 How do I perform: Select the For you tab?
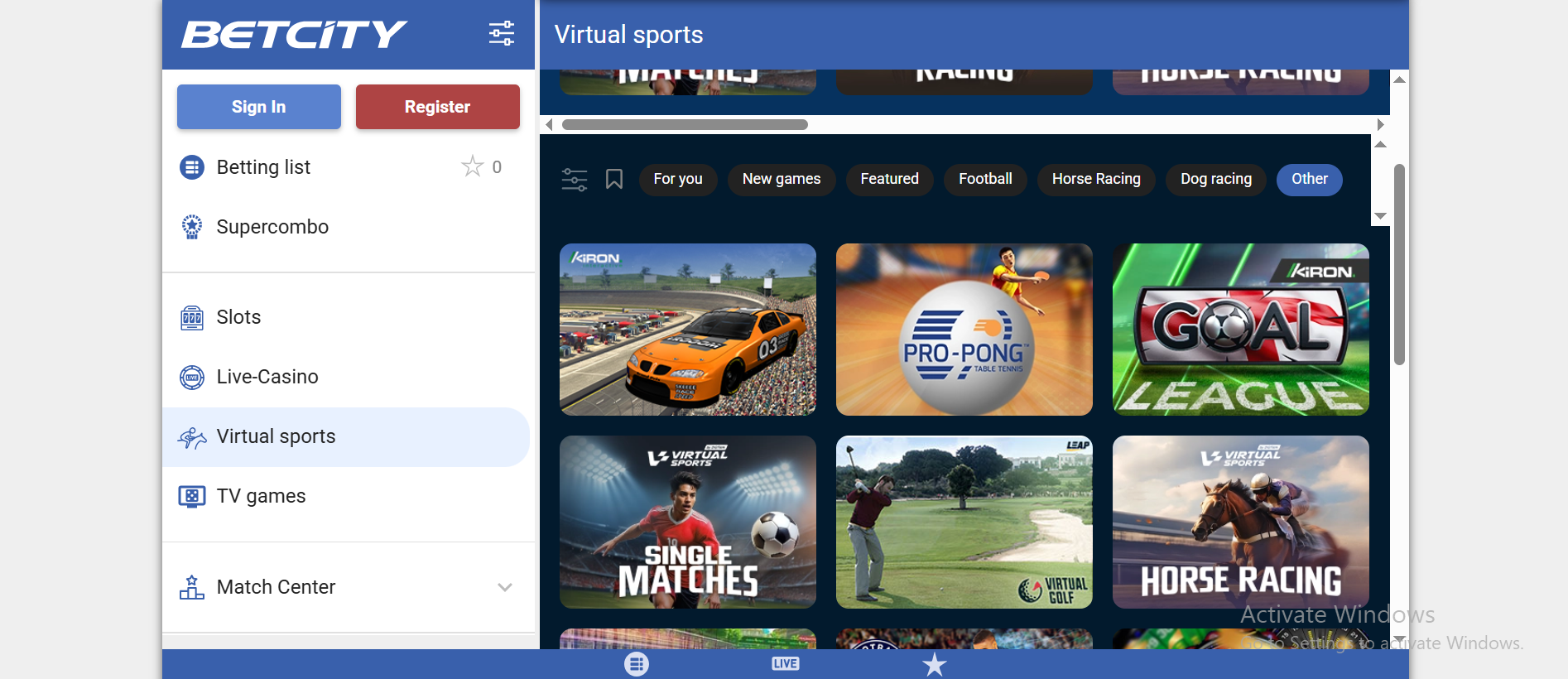pyautogui.click(x=678, y=180)
